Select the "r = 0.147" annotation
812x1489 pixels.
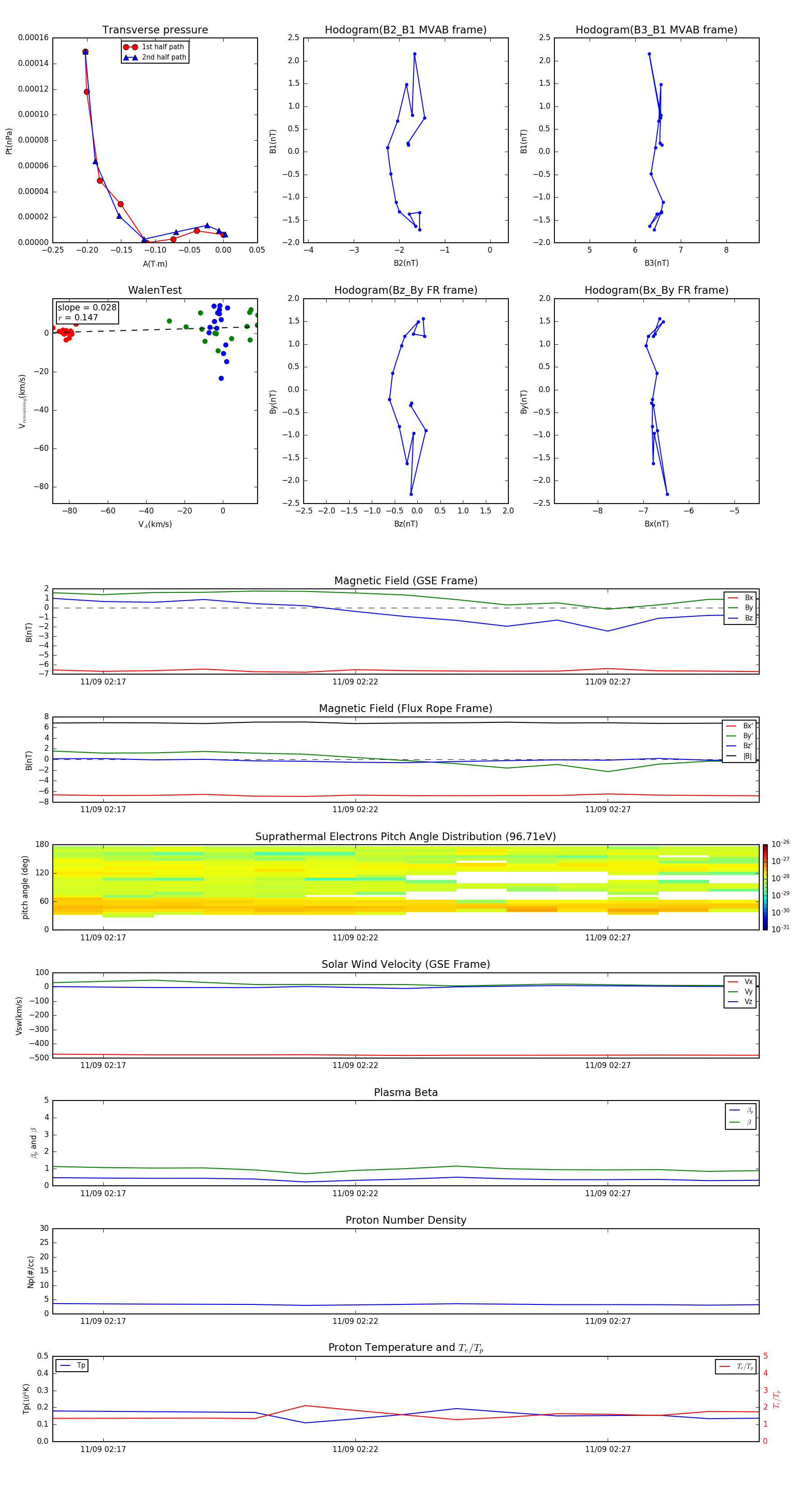click(78, 317)
